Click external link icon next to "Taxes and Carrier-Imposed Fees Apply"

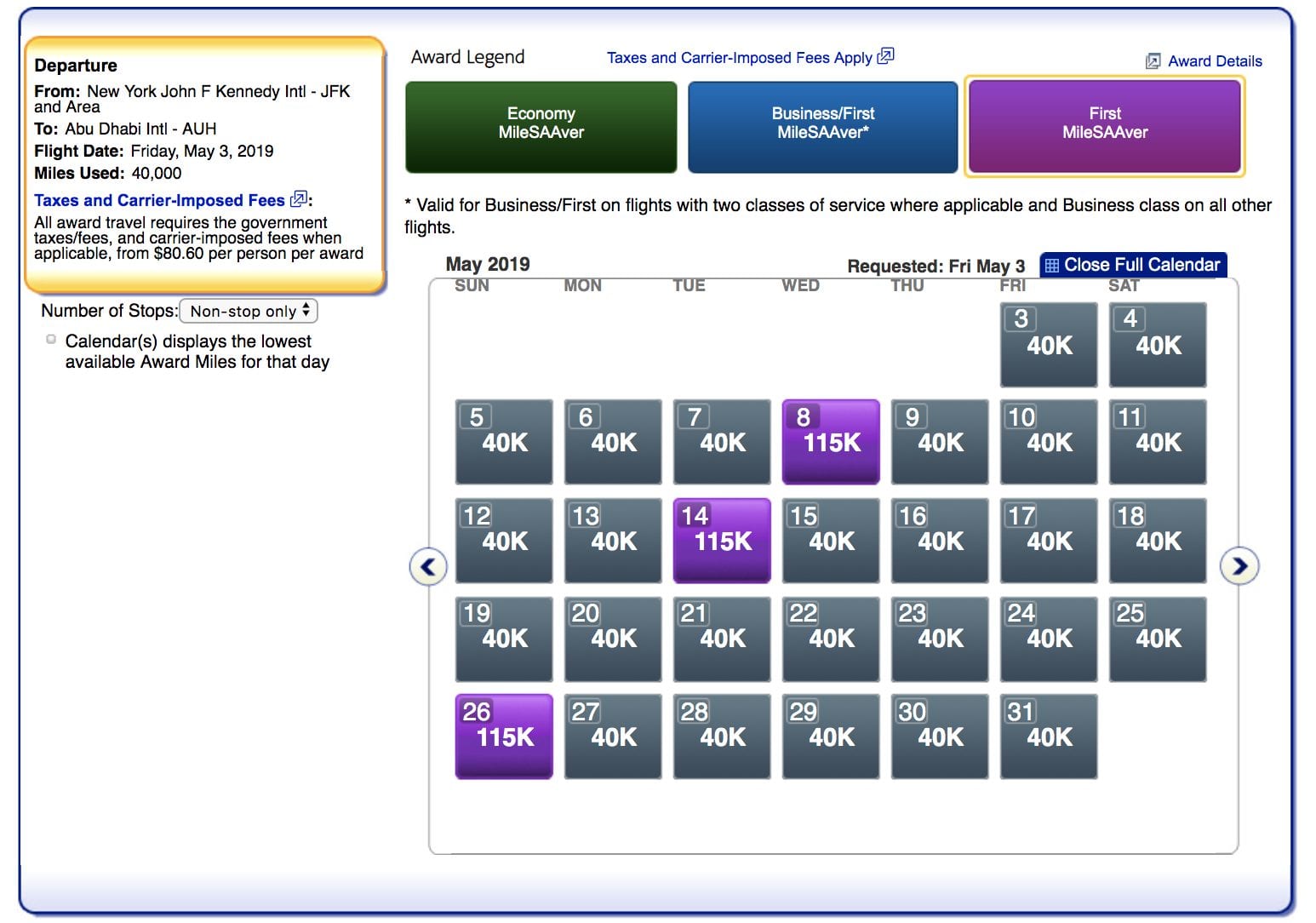885,56
